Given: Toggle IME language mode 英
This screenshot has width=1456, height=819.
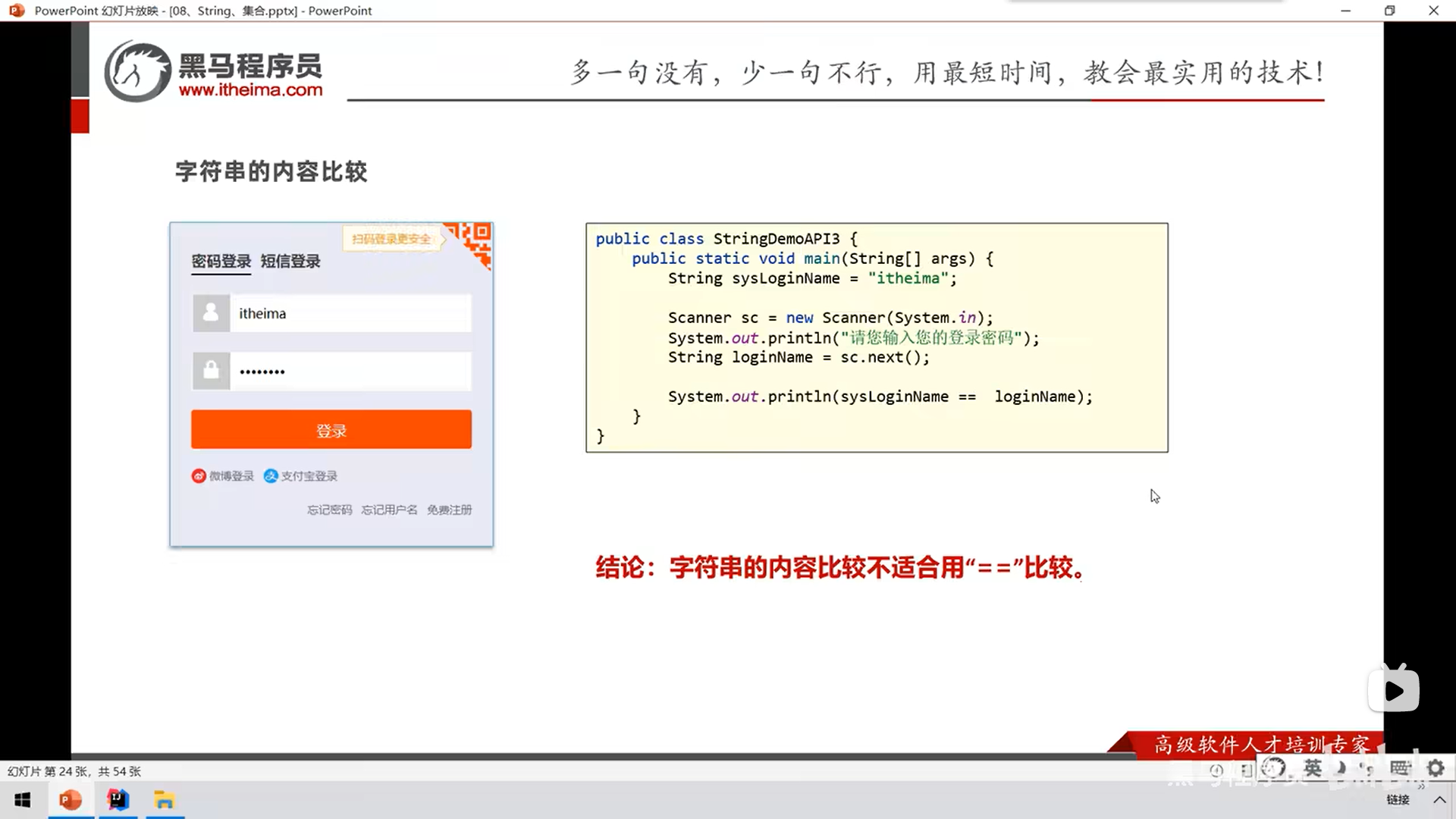Looking at the screenshot, I should tap(1313, 768).
